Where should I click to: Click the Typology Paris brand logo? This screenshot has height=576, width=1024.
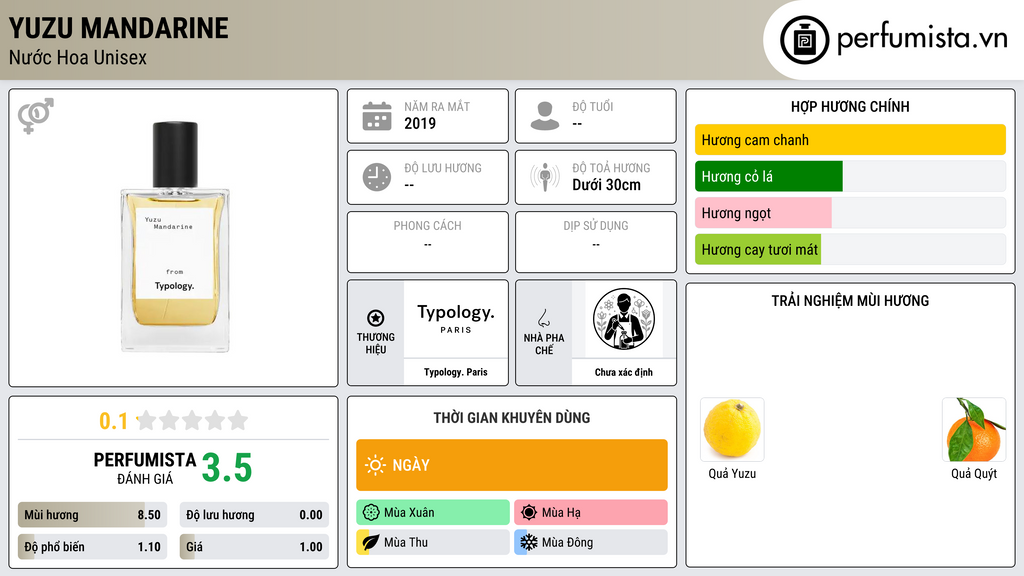(456, 319)
